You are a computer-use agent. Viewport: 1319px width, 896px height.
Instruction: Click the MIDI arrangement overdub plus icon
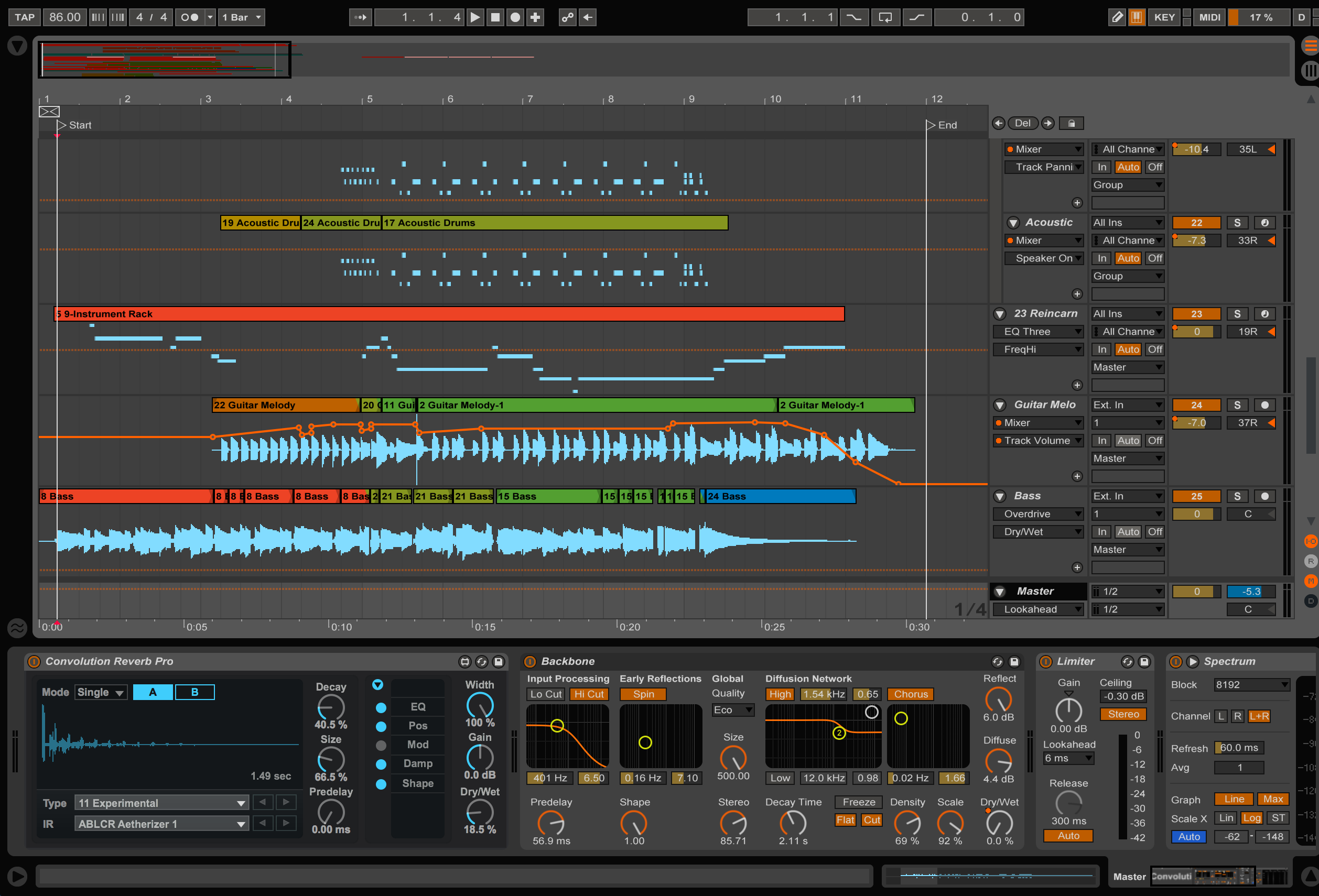(x=535, y=17)
